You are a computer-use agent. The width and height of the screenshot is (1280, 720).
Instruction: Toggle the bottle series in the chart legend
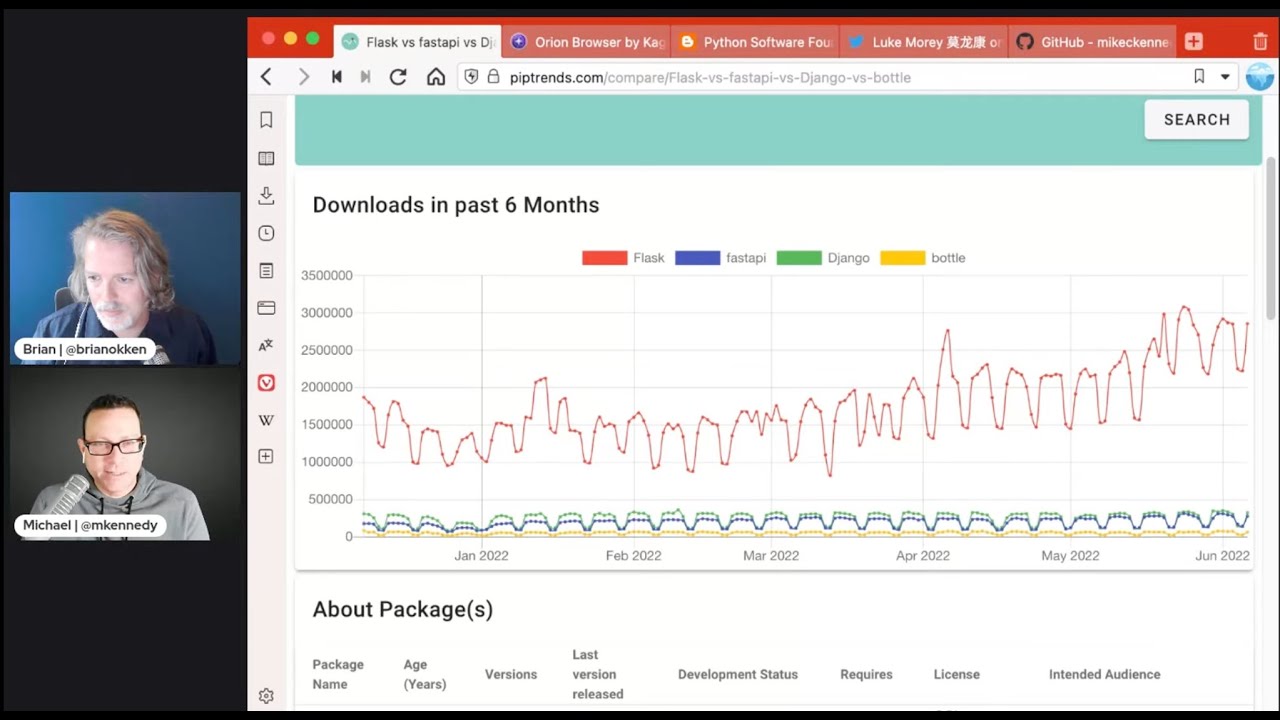tap(923, 258)
